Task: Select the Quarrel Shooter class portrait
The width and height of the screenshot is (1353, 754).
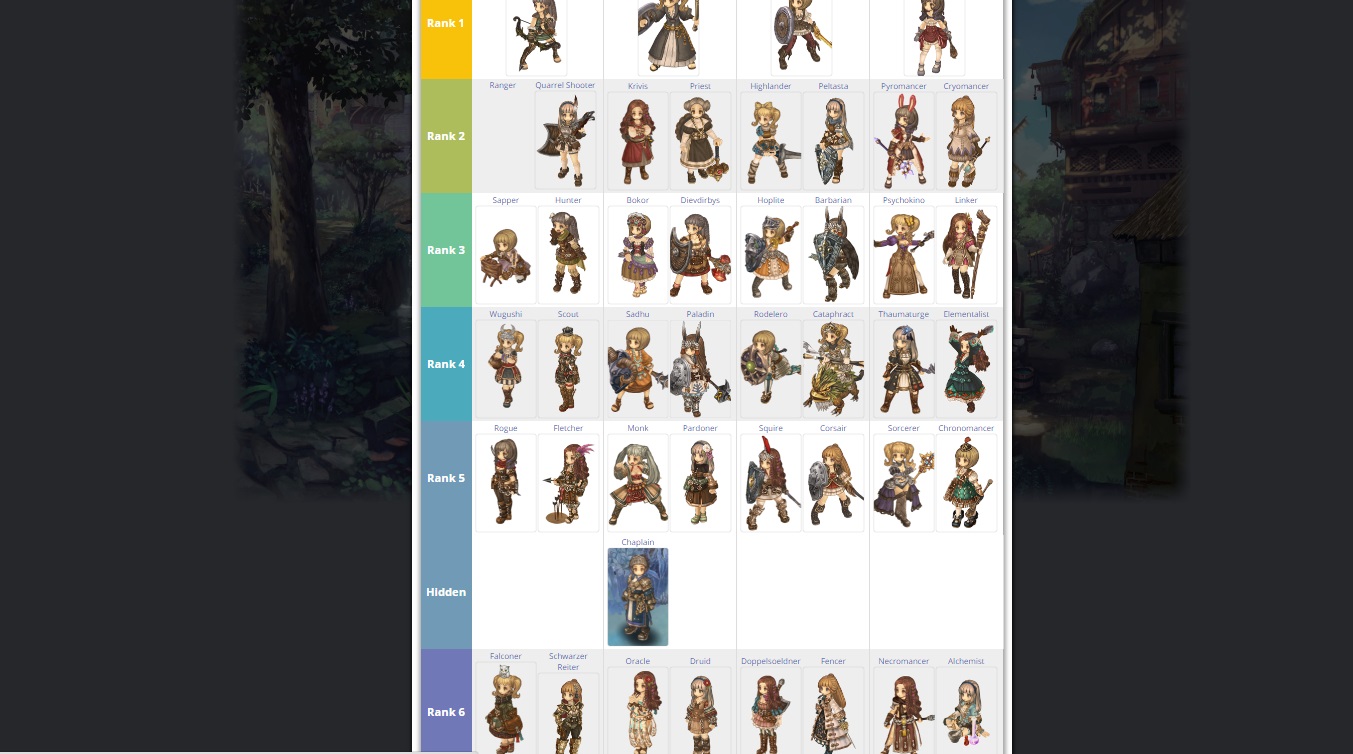Action: pyautogui.click(x=566, y=141)
